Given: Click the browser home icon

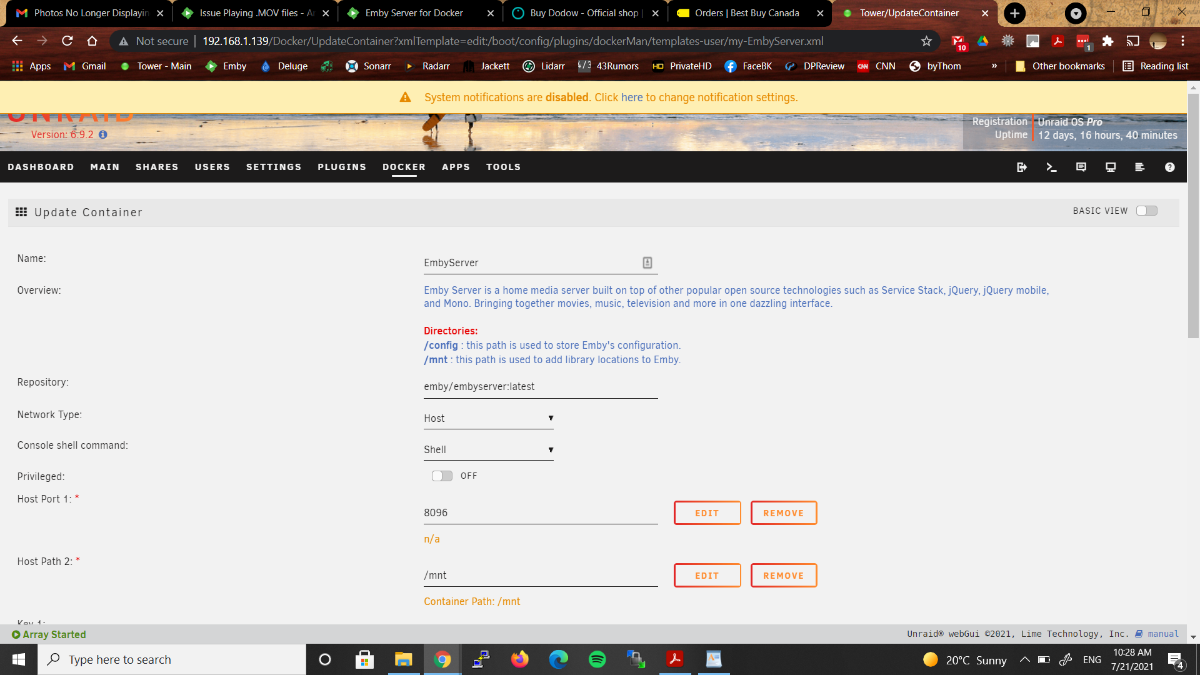Looking at the screenshot, I should [92, 41].
